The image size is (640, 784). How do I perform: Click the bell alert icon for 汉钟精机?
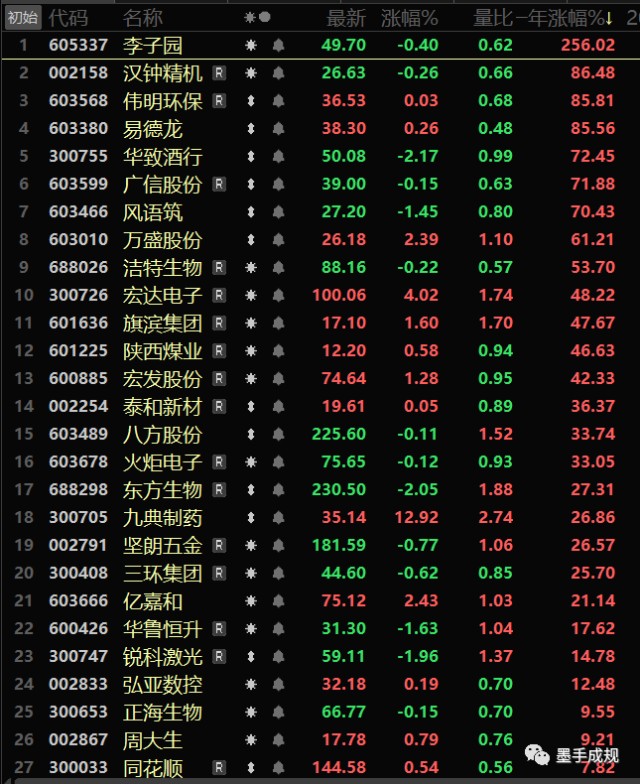click(x=278, y=74)
